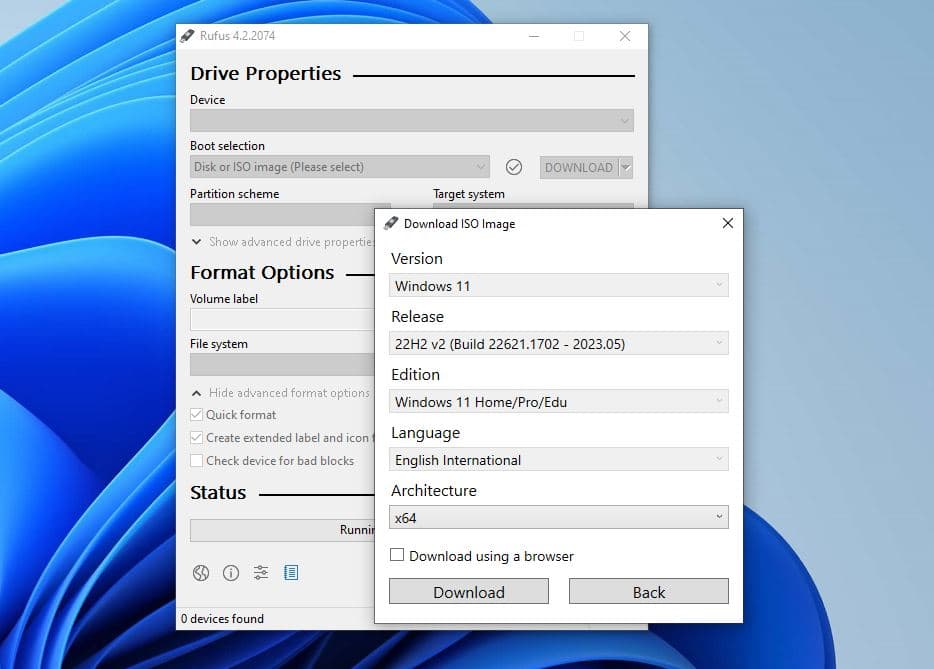Click the Back button
Image resolution: width=934 pixels, height=669 pixels.
pyautogui.click(x=648, y=592)
